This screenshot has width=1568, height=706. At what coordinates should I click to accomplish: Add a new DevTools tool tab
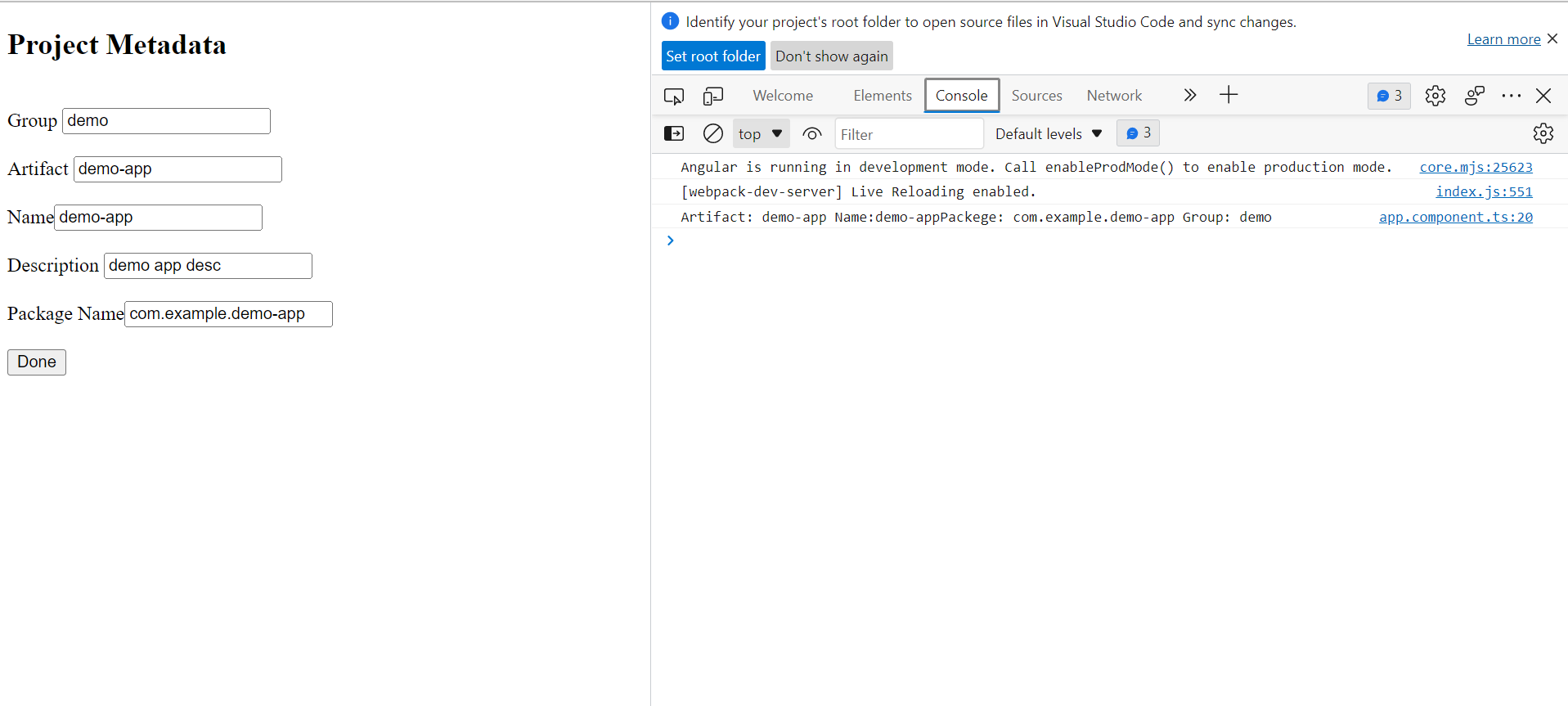coord(1229,95)
